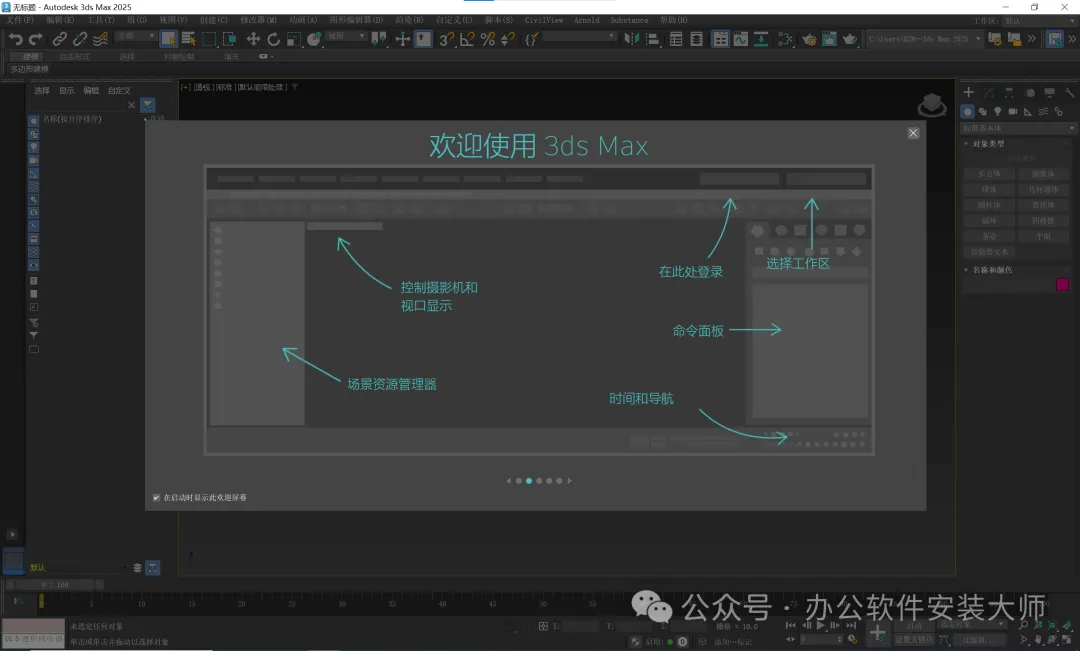Toggle Window/Crossing selection mode
Viewport: 1080px width, 651px height.
click(x=229, y=39)
